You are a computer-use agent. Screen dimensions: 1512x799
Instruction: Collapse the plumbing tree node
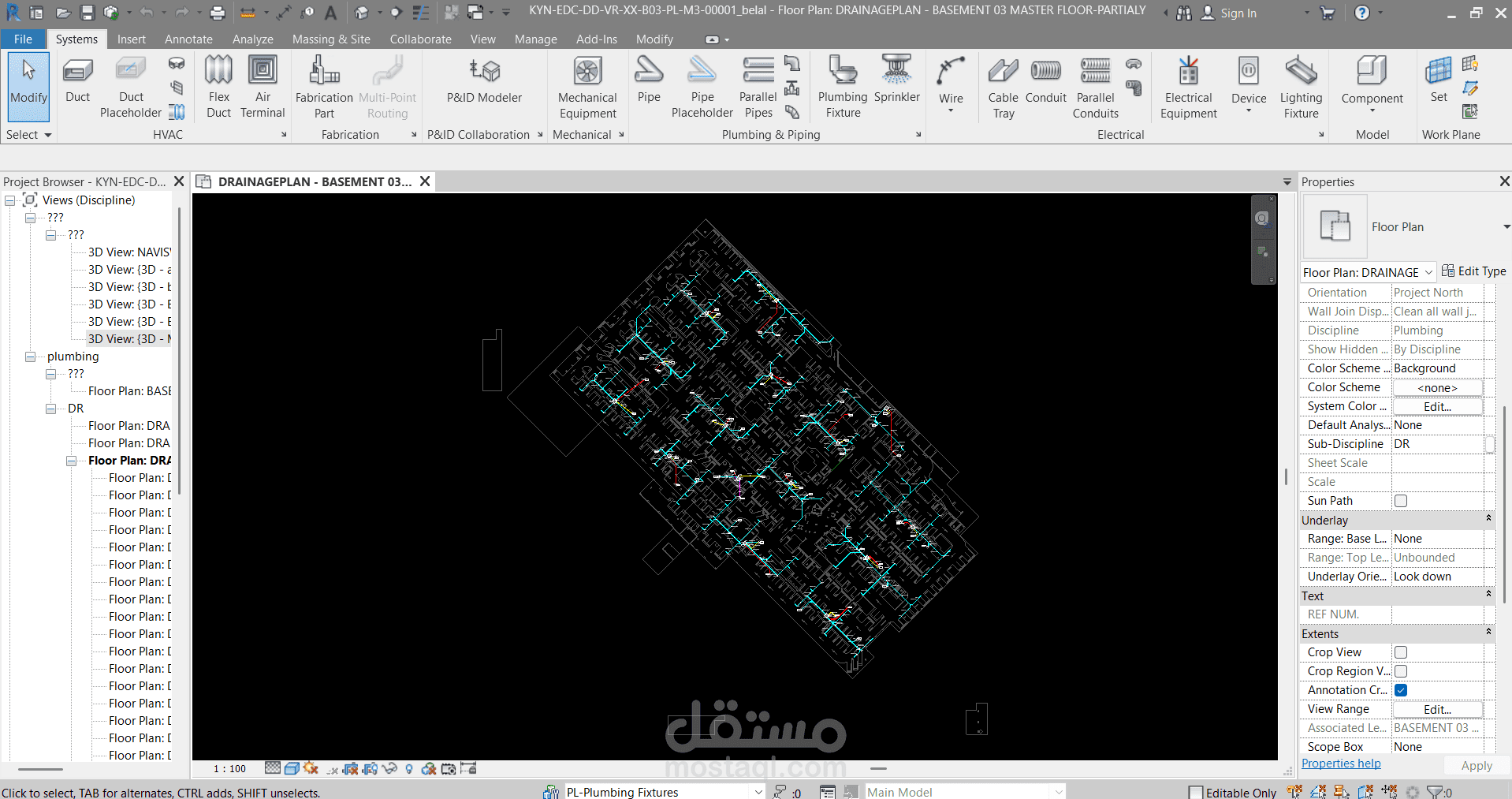pos(31,357)
